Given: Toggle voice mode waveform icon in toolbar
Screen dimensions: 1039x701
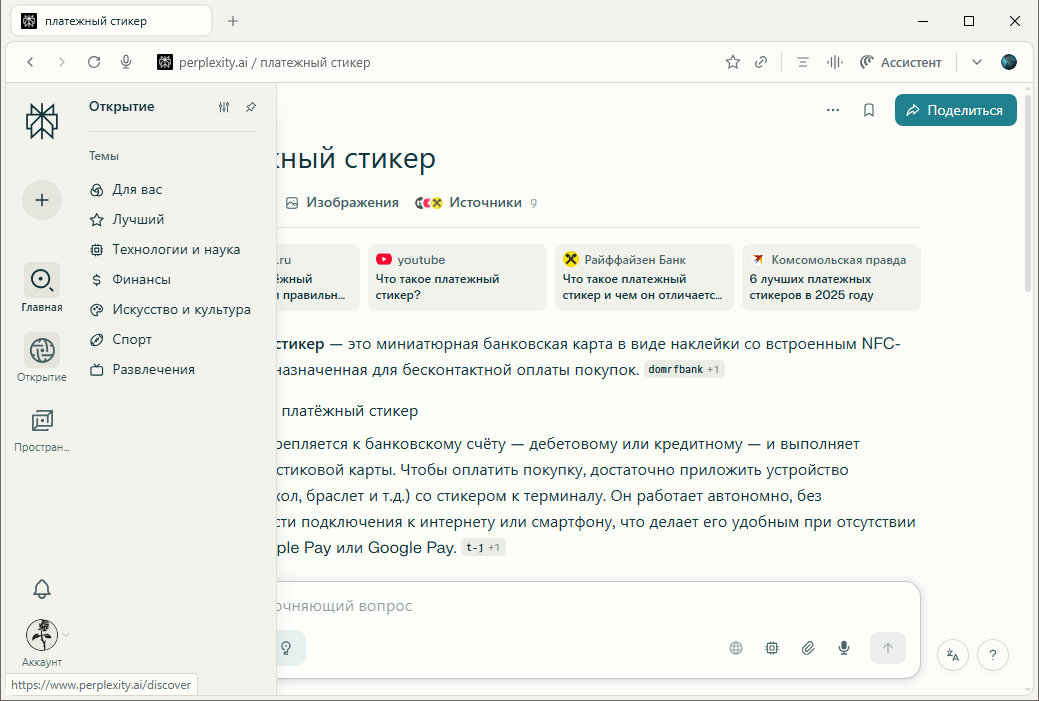Looking at the screenshot, I should pyautogui.click(x=834, y=62).
